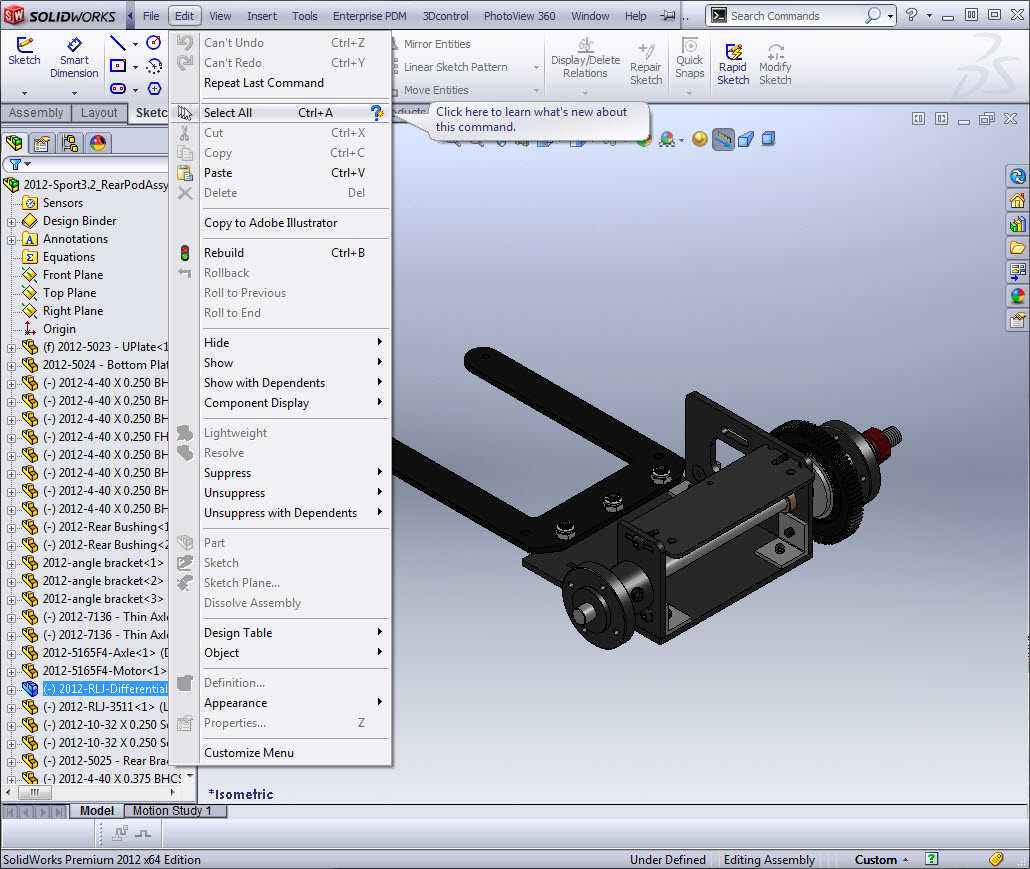Select the Line sketch tool
Image resolution: width=1030 pixels, height=869 pixels.
(118, 43)
